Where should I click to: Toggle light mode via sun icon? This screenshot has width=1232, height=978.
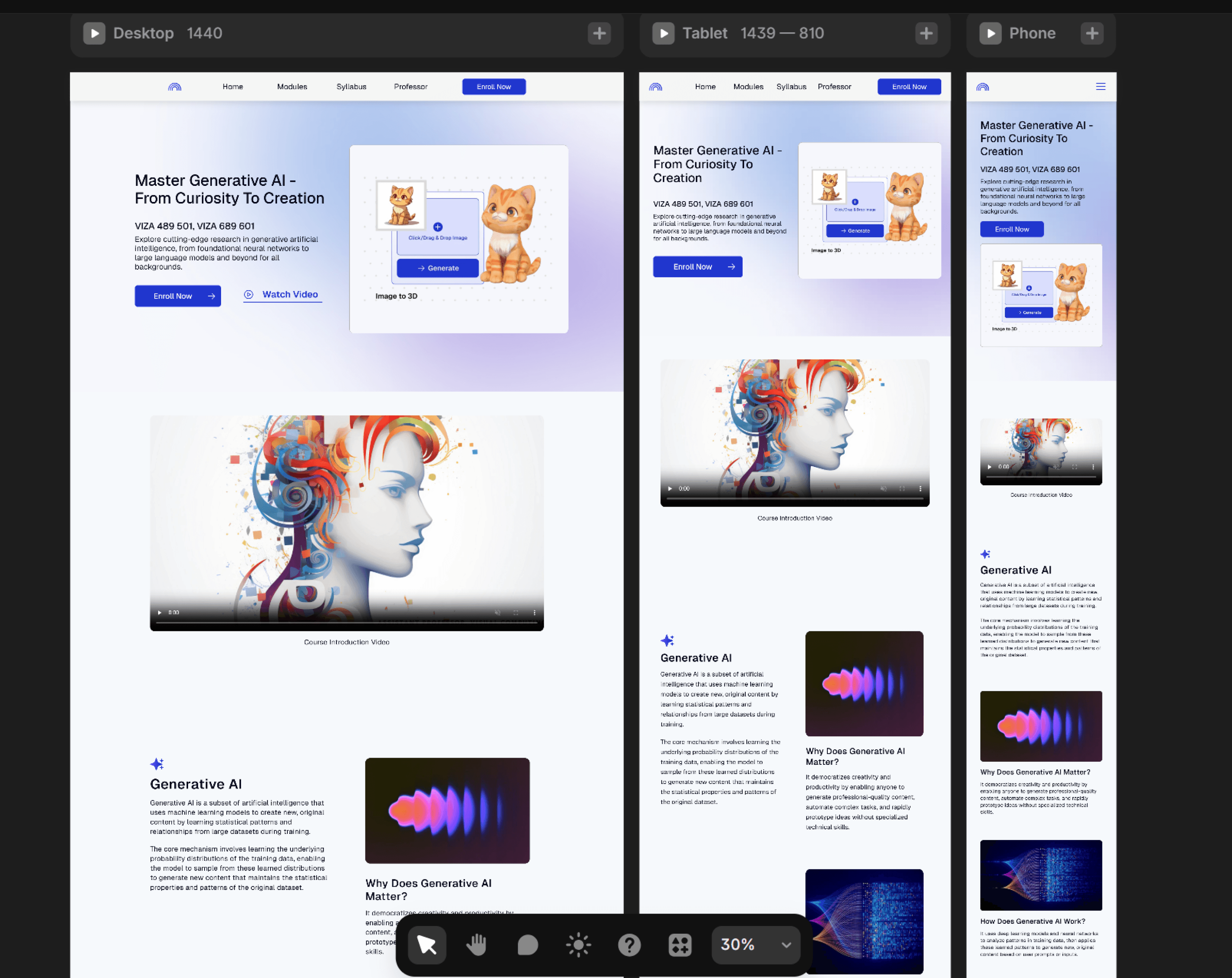578,945
